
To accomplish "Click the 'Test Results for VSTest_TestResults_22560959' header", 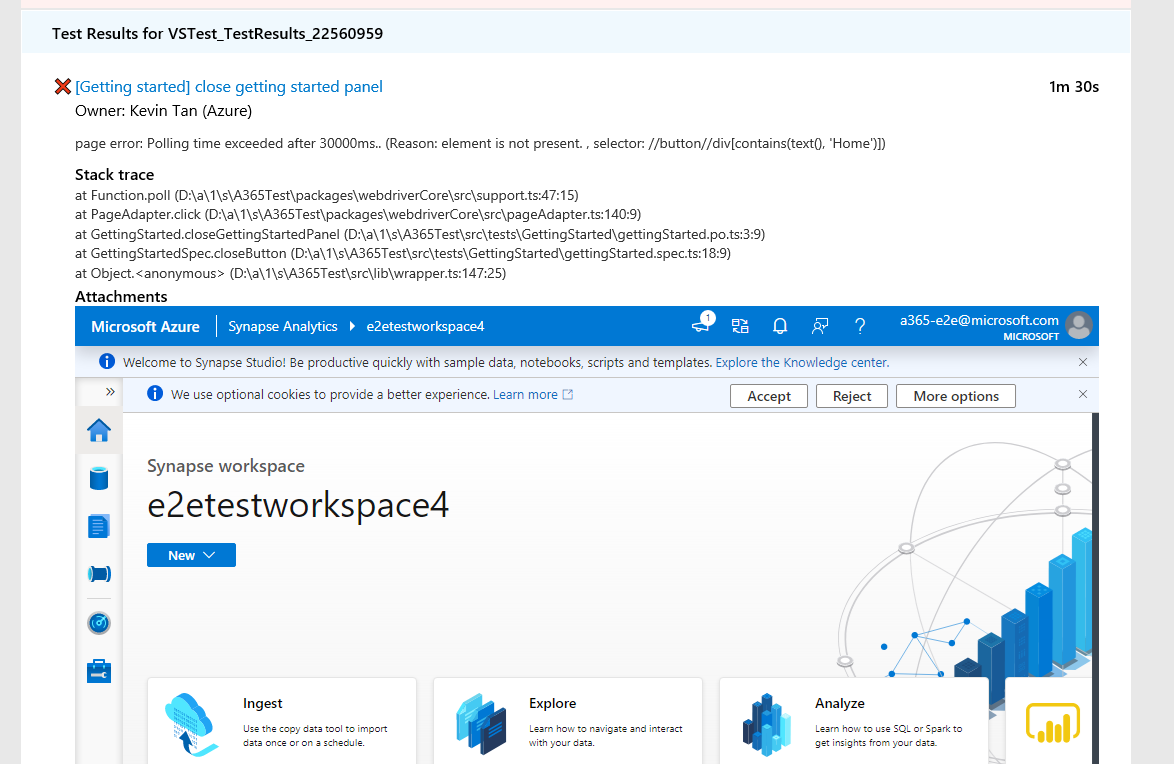I will coord(217,34).
